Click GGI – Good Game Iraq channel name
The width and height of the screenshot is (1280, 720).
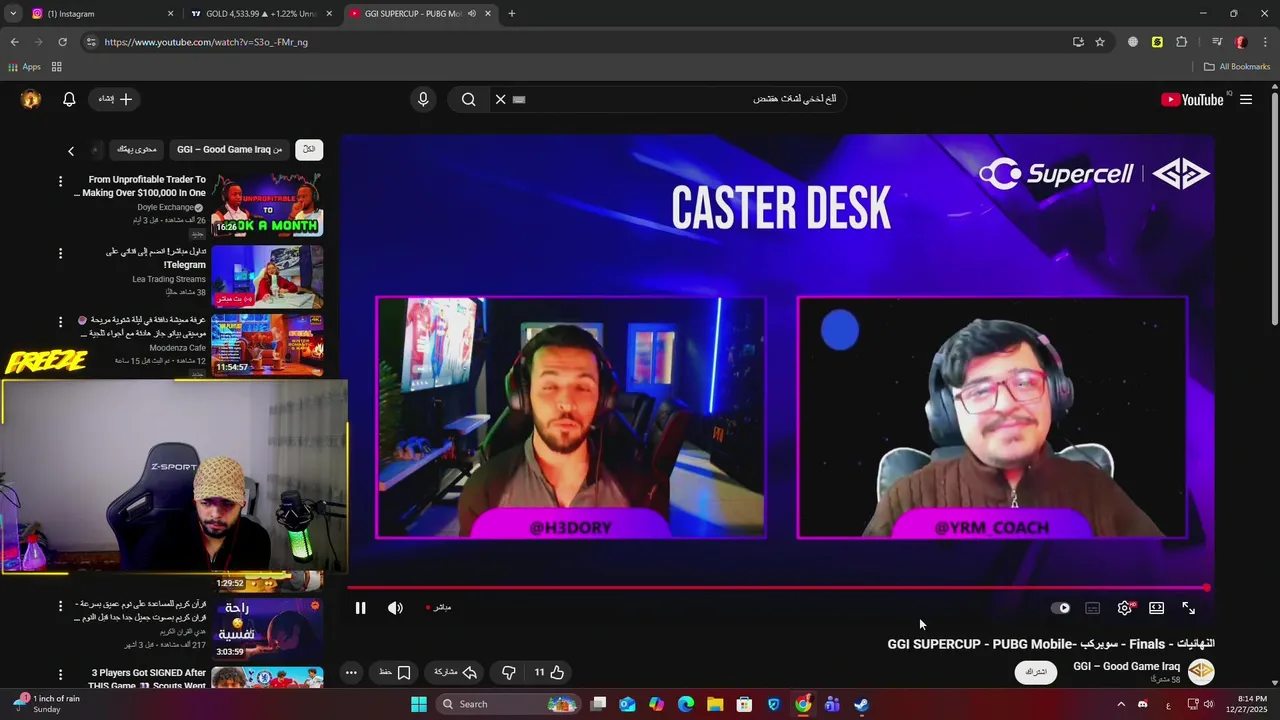(x=1126, y=667)
